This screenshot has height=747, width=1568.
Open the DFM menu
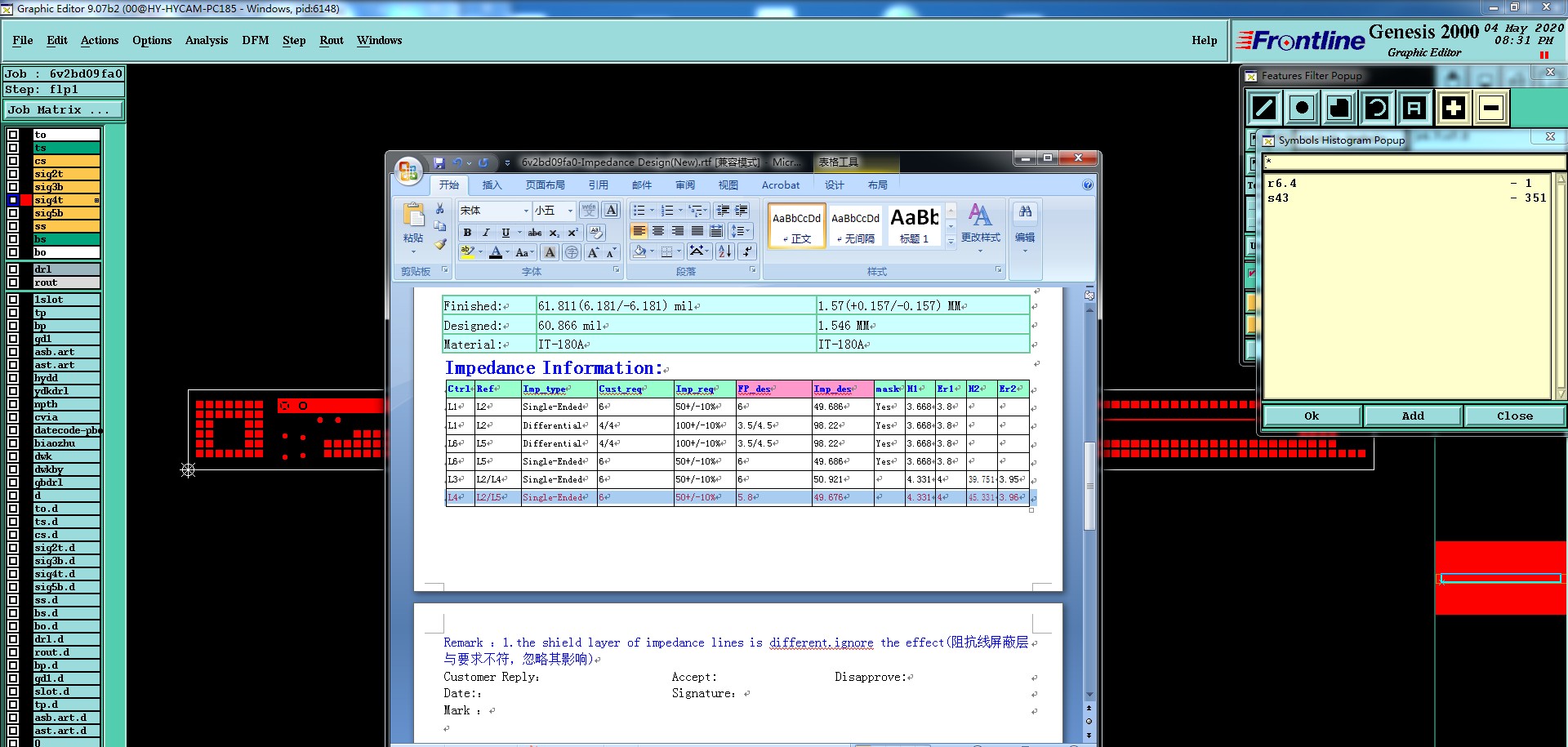(256, 40)
